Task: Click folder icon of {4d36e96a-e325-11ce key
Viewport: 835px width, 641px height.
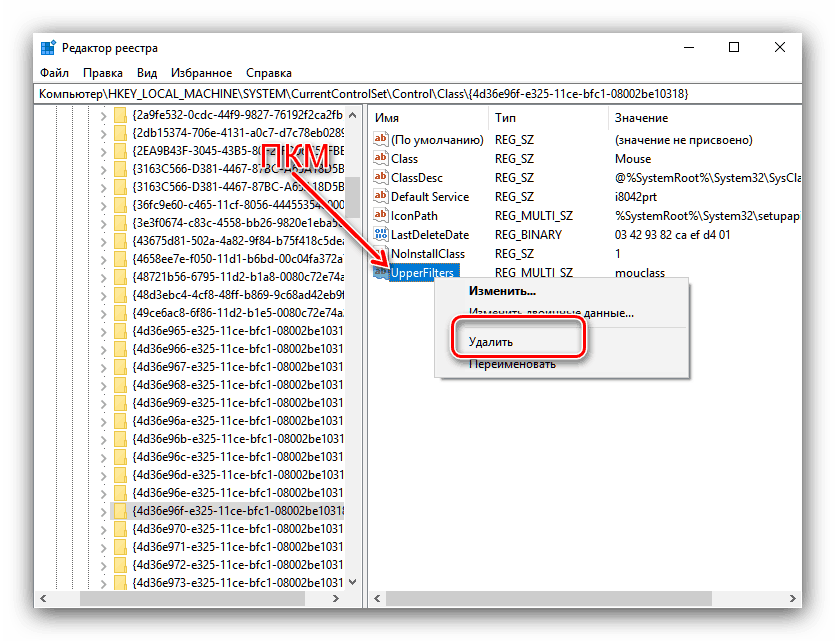Action: (x=121, y=421)
